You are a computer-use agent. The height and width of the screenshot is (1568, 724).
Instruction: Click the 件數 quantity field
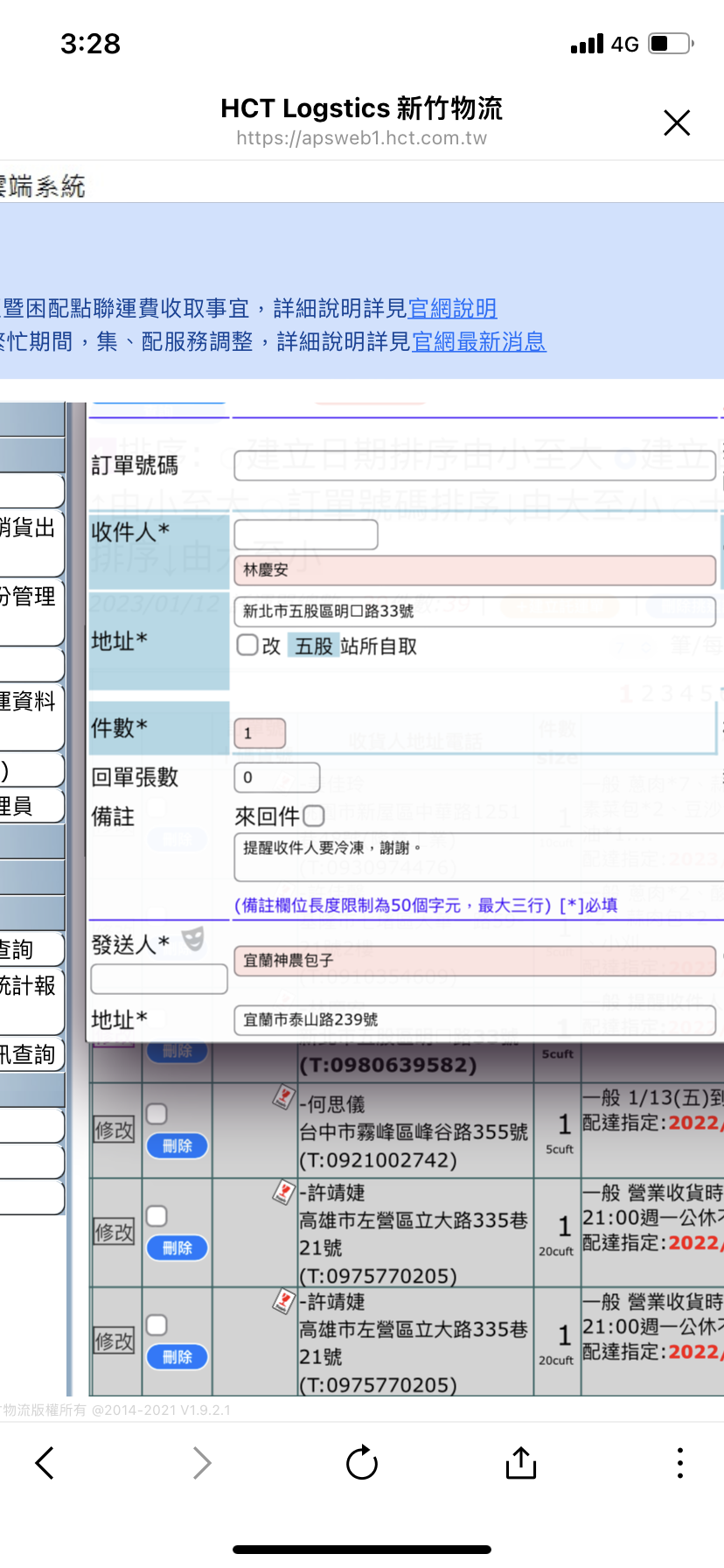[260, 732]
